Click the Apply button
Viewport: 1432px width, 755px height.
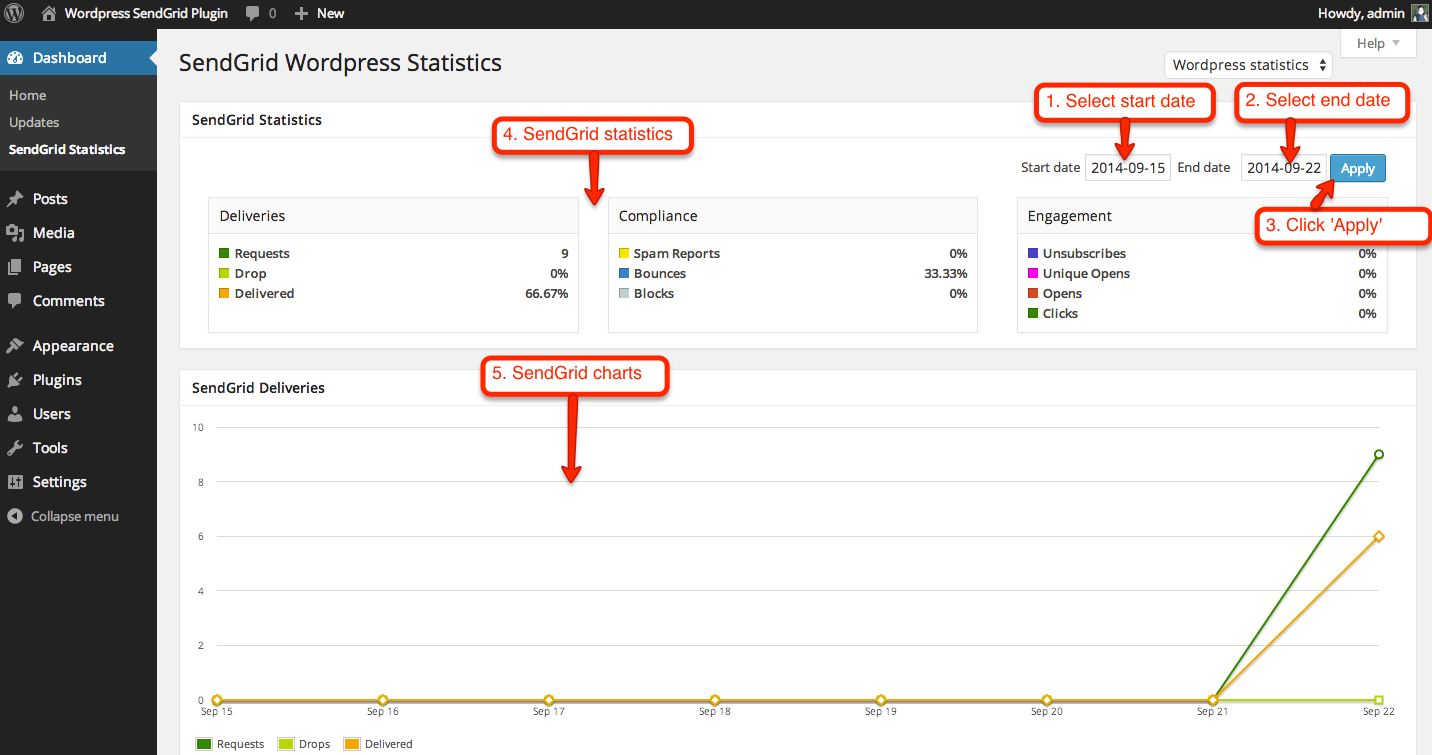1357,168
